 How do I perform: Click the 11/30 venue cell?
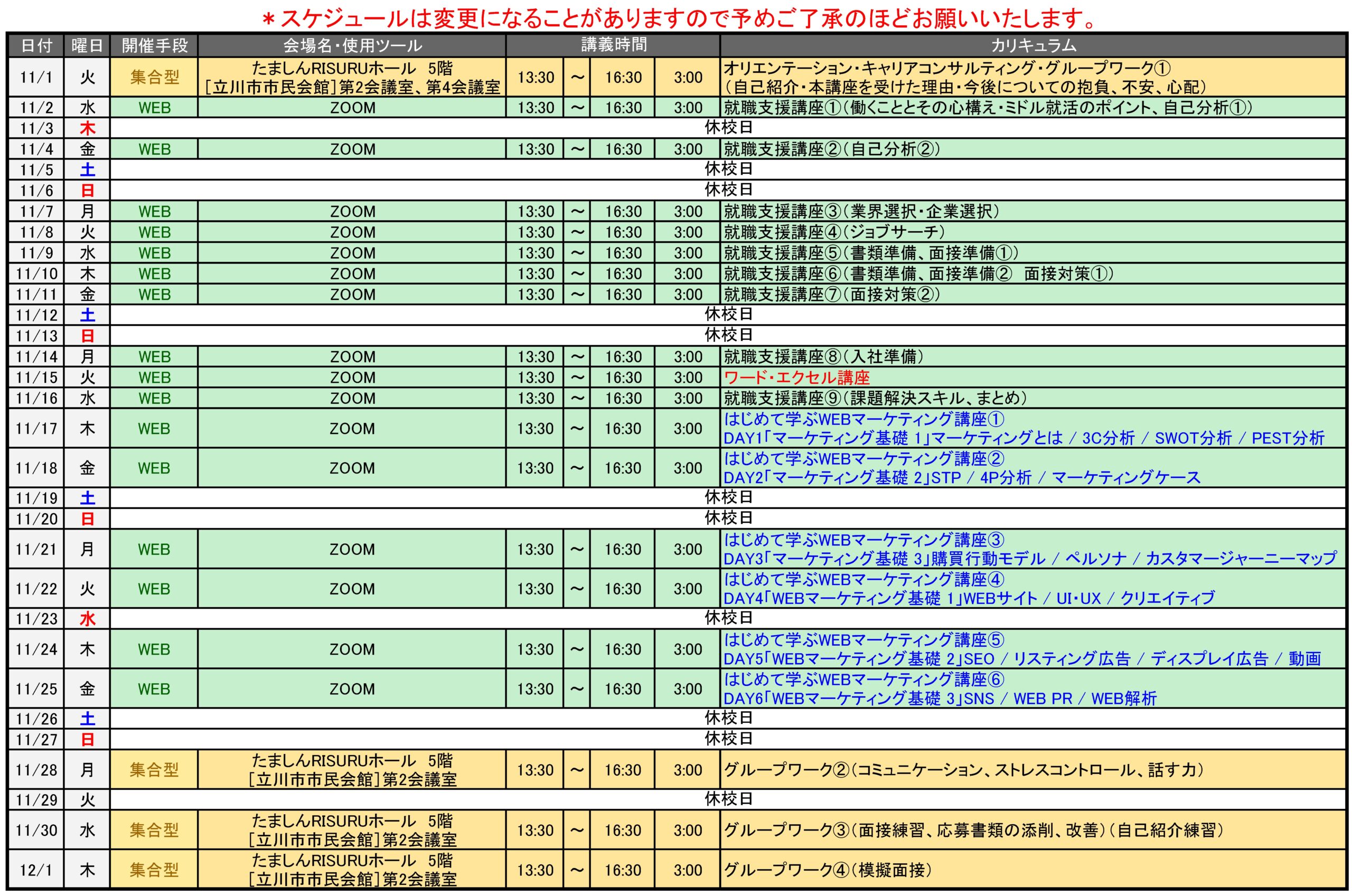tap(352, 829)
